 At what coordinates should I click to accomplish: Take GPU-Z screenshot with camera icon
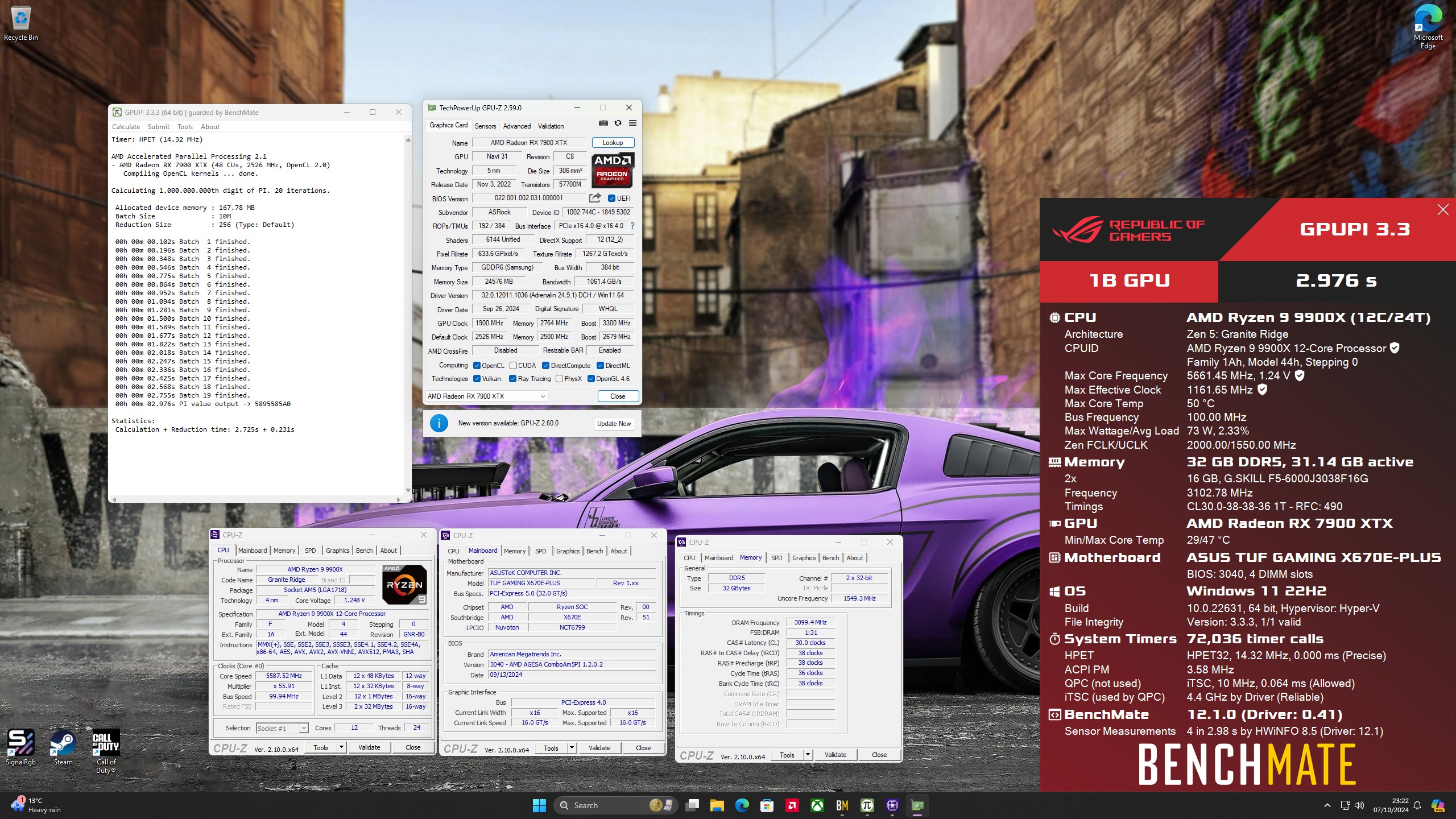click(603, 123)
